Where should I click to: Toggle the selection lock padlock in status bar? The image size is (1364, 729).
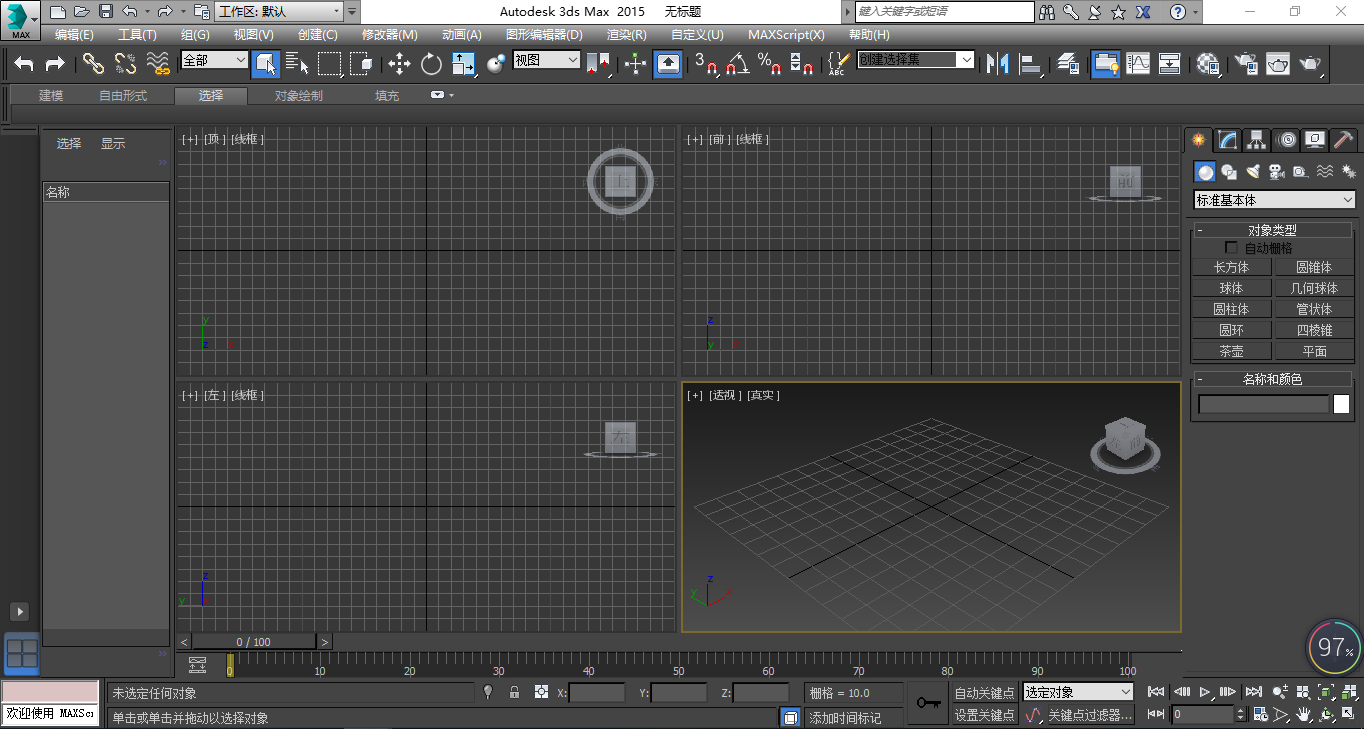click(x=514, y=692)
